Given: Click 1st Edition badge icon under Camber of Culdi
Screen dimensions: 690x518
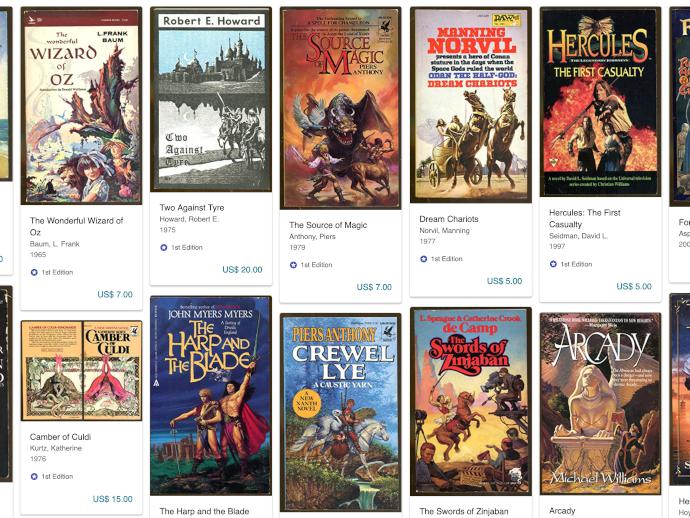Looking at the screenshot, I should pos(34,477).
